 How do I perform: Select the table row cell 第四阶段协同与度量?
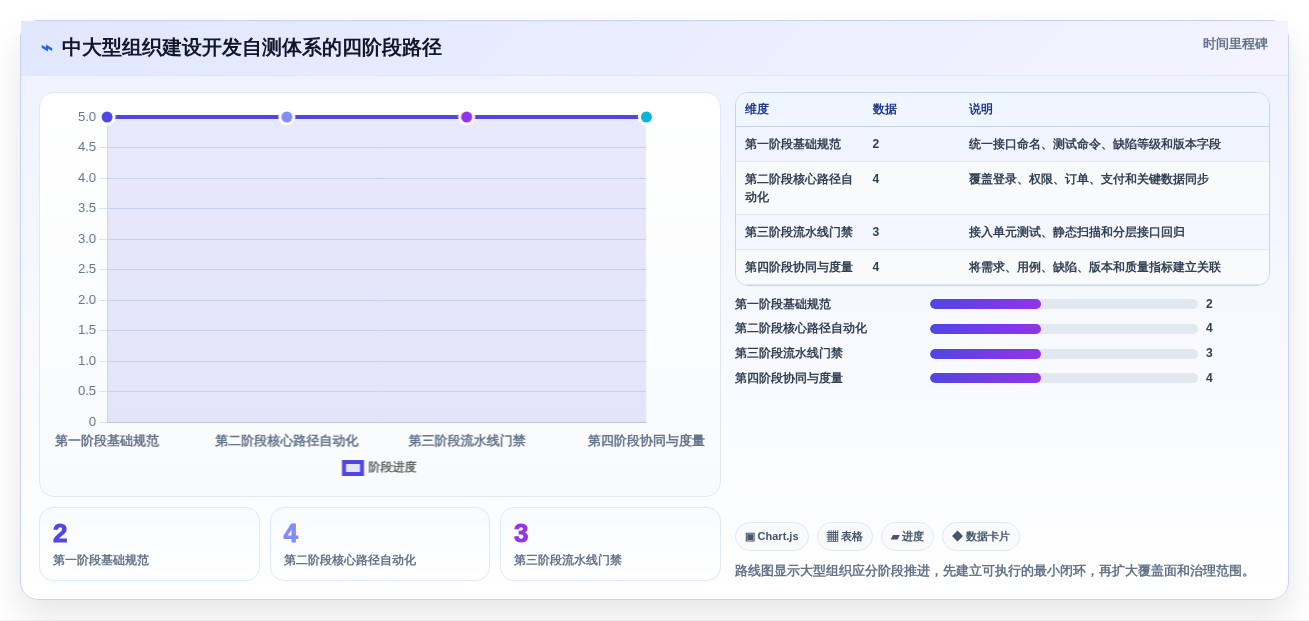799,267
